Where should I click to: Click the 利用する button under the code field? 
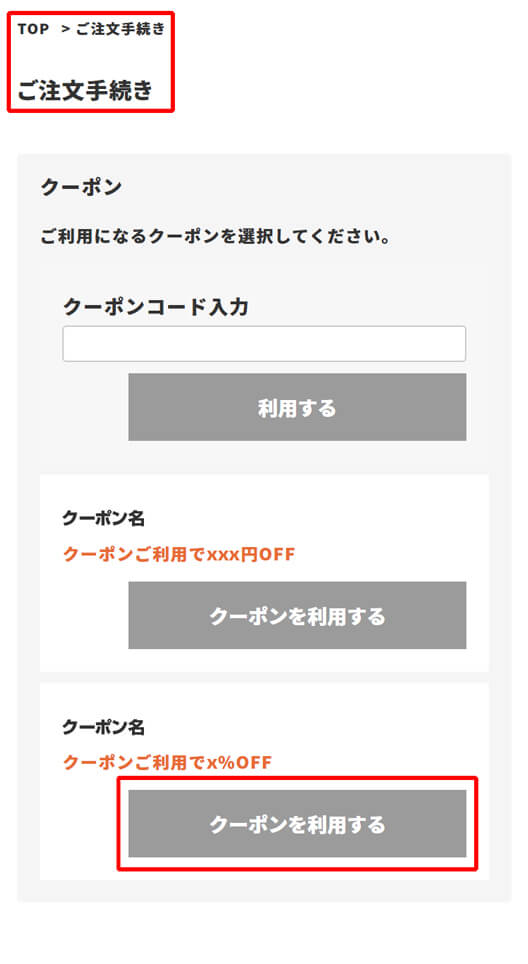297,407
